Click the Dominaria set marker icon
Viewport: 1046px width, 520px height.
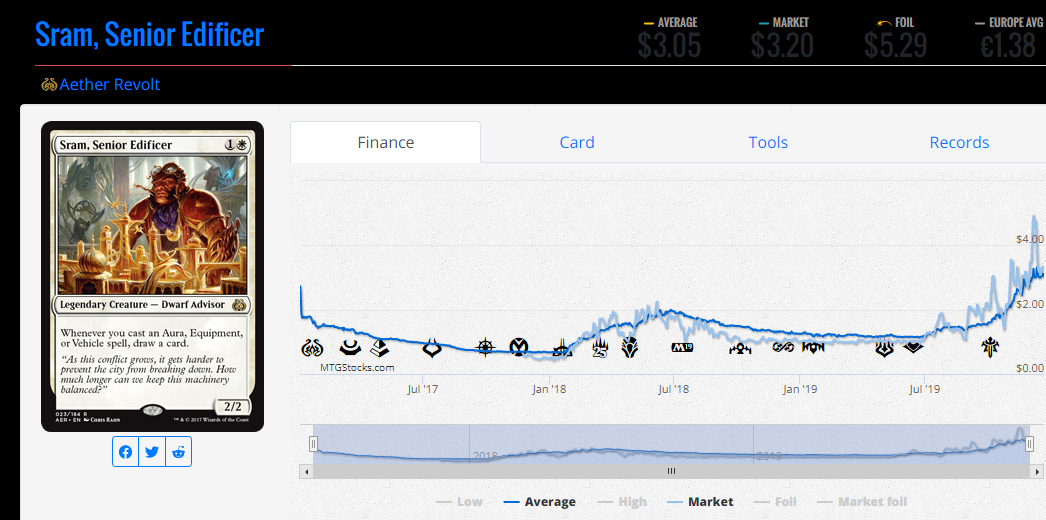(x=630, y=348)
